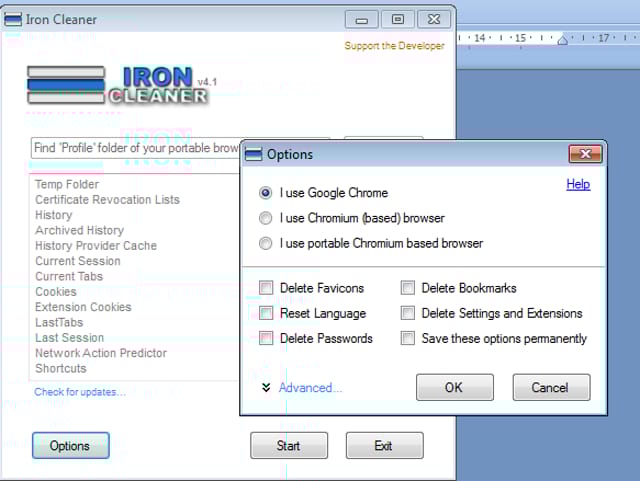Click the Advanced... link text
This screenshot has width=640, height=481.
(x=310, y=387)
